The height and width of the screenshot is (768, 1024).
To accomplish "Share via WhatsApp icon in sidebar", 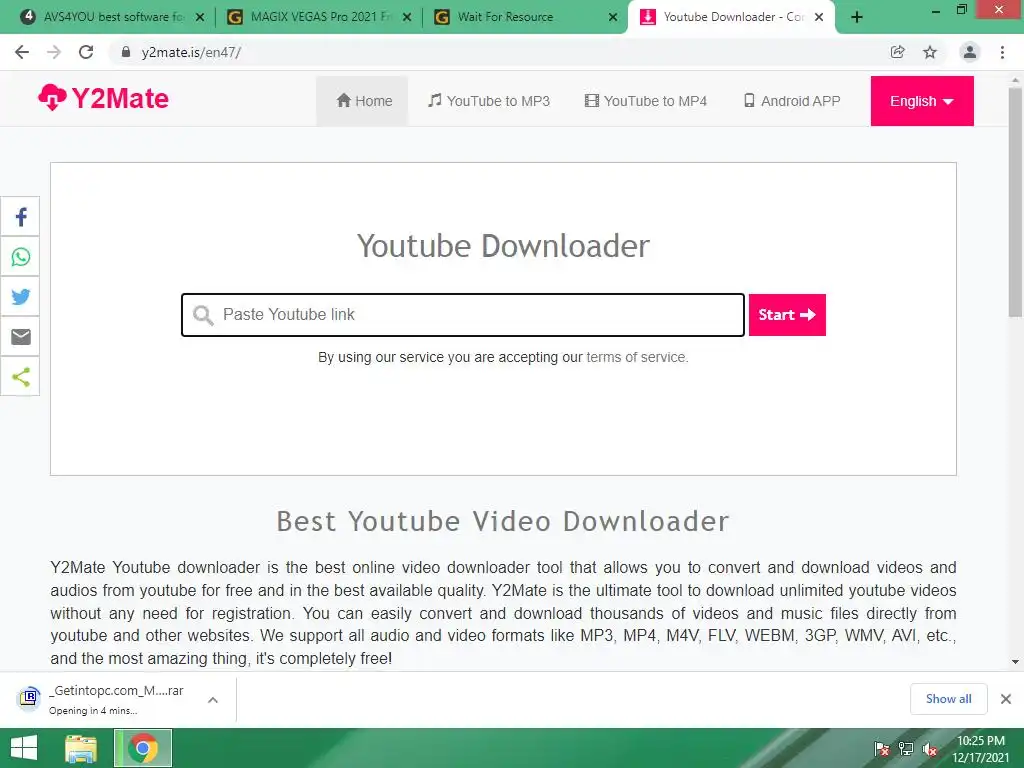I will (20, 257).
